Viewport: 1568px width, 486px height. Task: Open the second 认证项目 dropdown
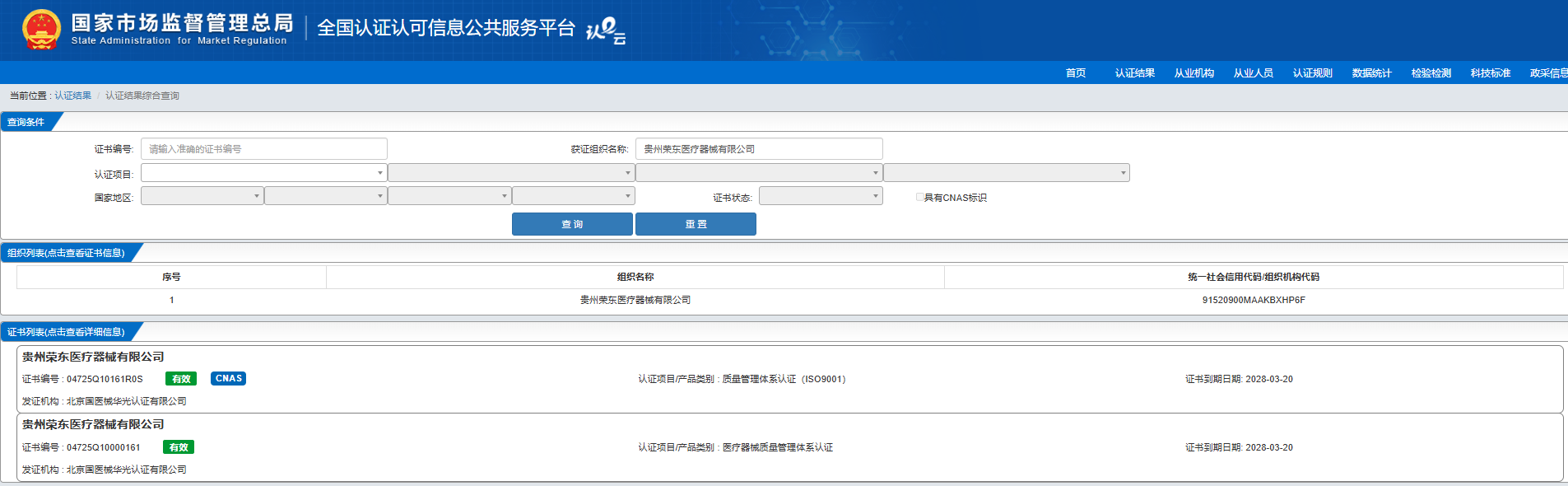(511, 173)
